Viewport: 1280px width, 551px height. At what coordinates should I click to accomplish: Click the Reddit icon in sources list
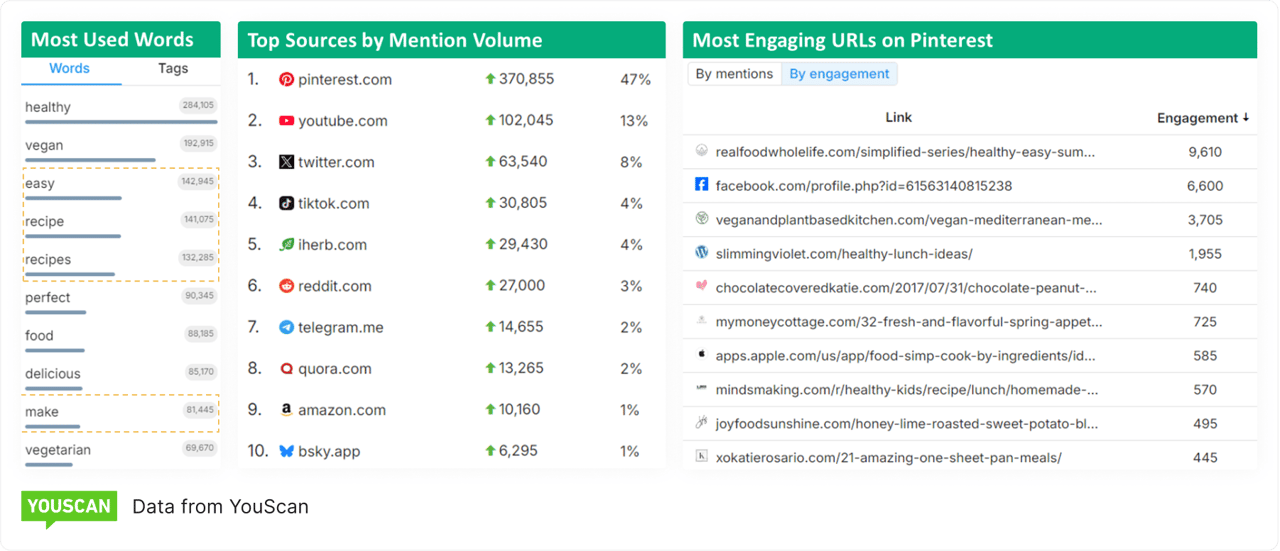(x=286, y=286)
